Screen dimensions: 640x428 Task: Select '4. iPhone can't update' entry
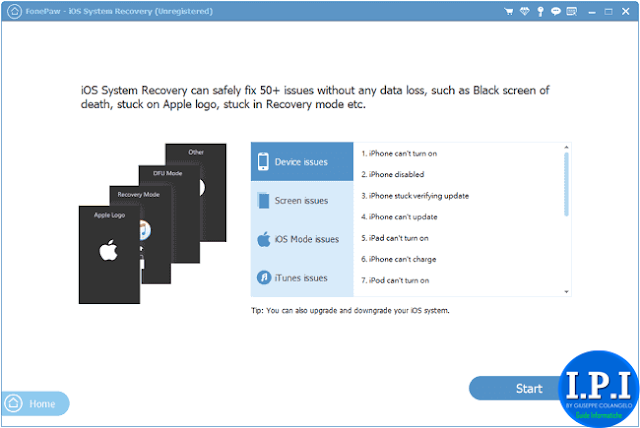(399, 217)
